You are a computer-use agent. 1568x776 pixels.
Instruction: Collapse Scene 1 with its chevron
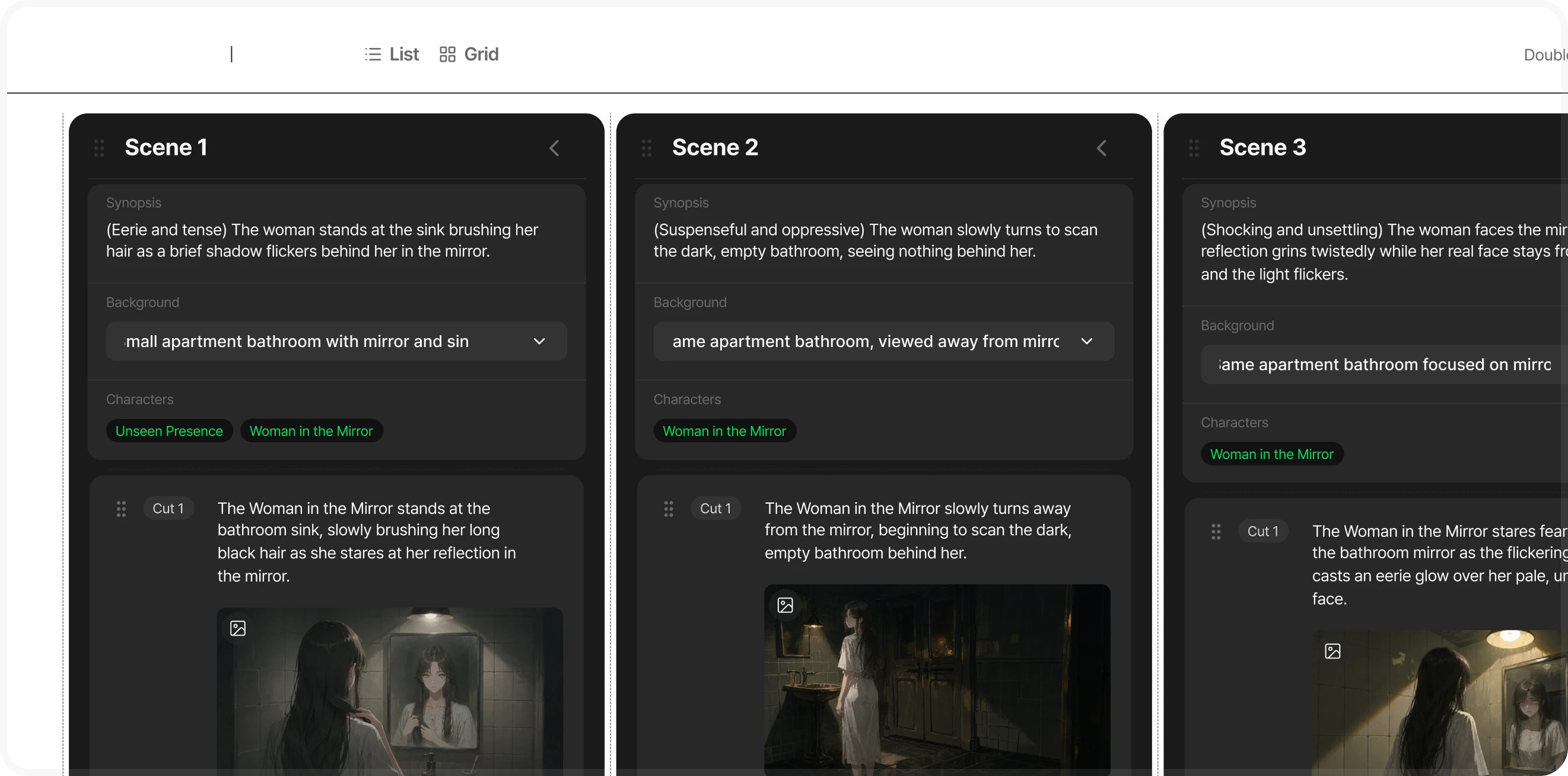[554, 148]
